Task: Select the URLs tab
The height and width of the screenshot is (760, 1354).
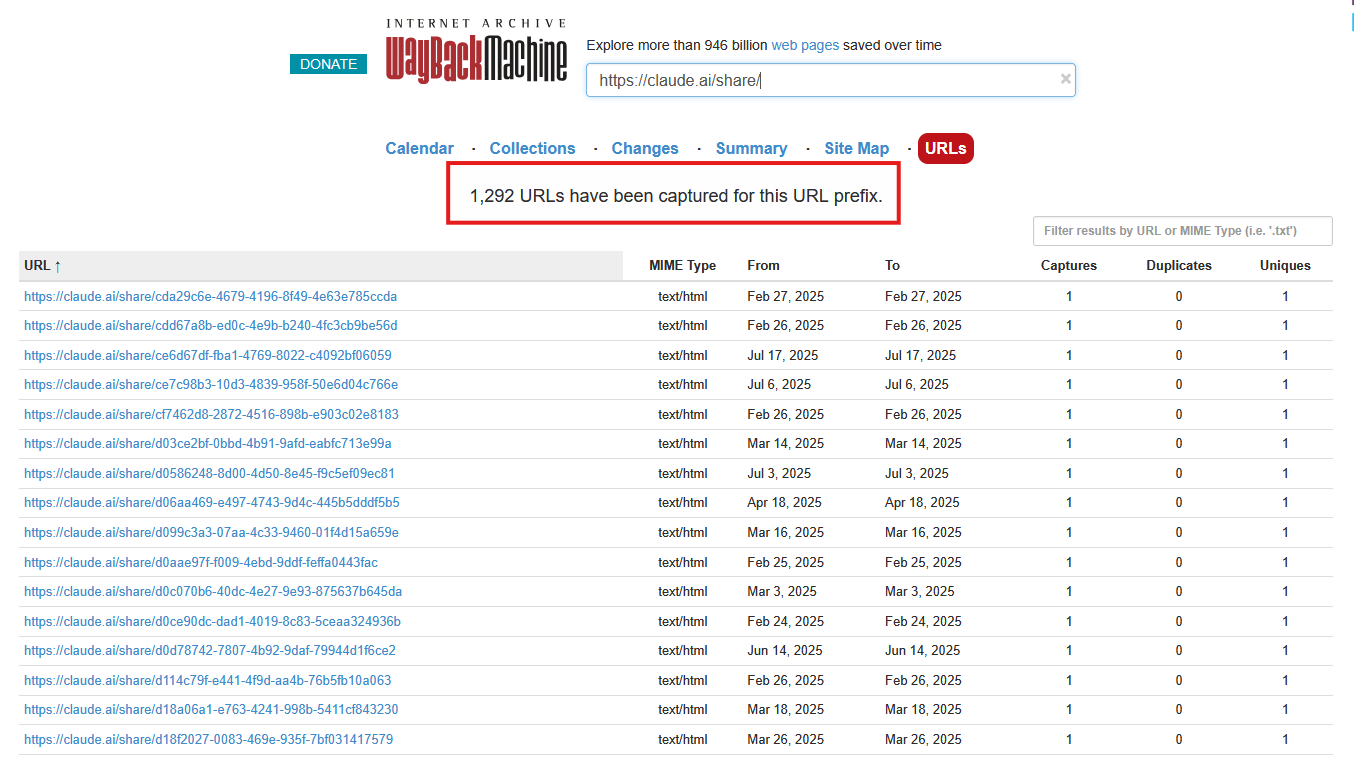Action: [946, 148]
